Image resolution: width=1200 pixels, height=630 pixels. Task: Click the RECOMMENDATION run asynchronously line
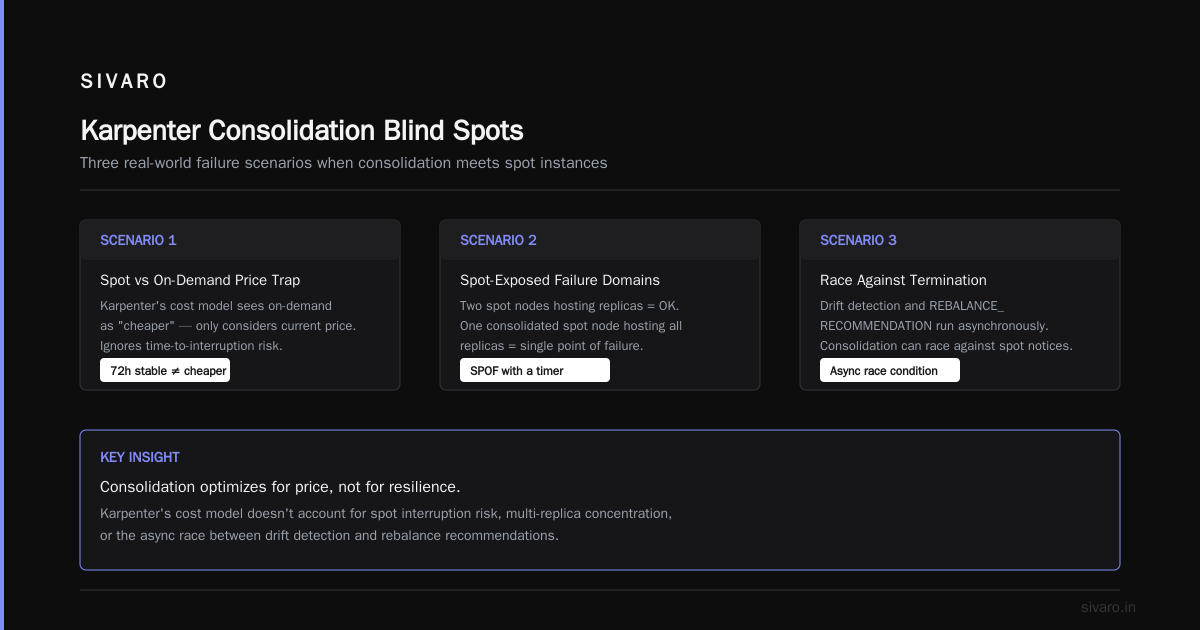[932, 326]
